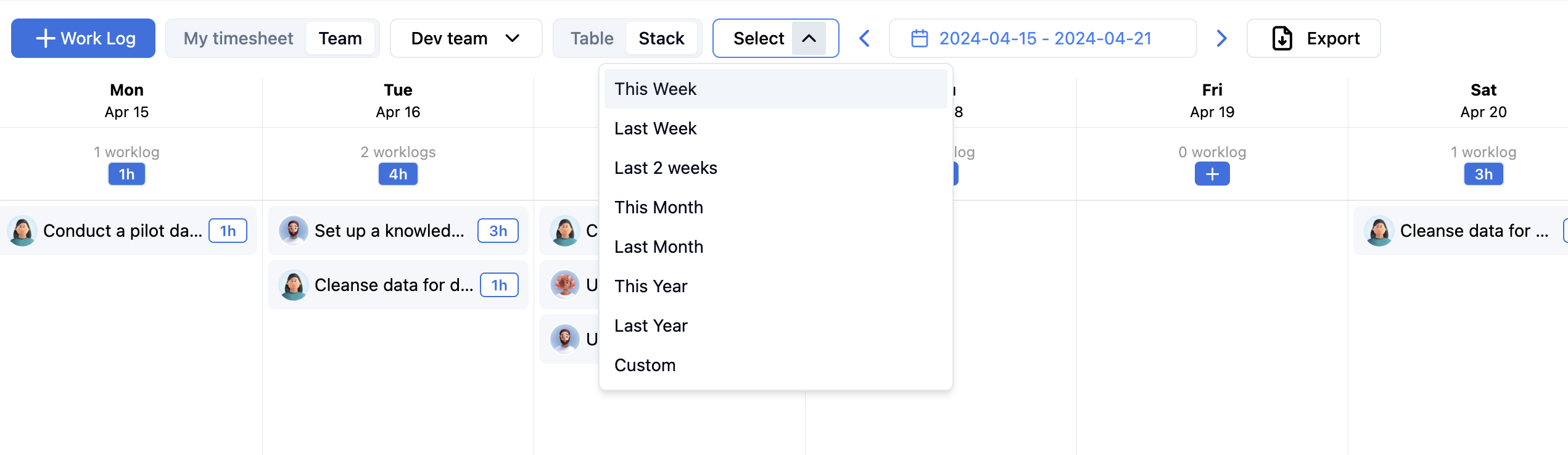The height and width of the screenshot is (455, 1568).
Task: Select This Month option
Action: pyautogui.click(x=658, y=207)
